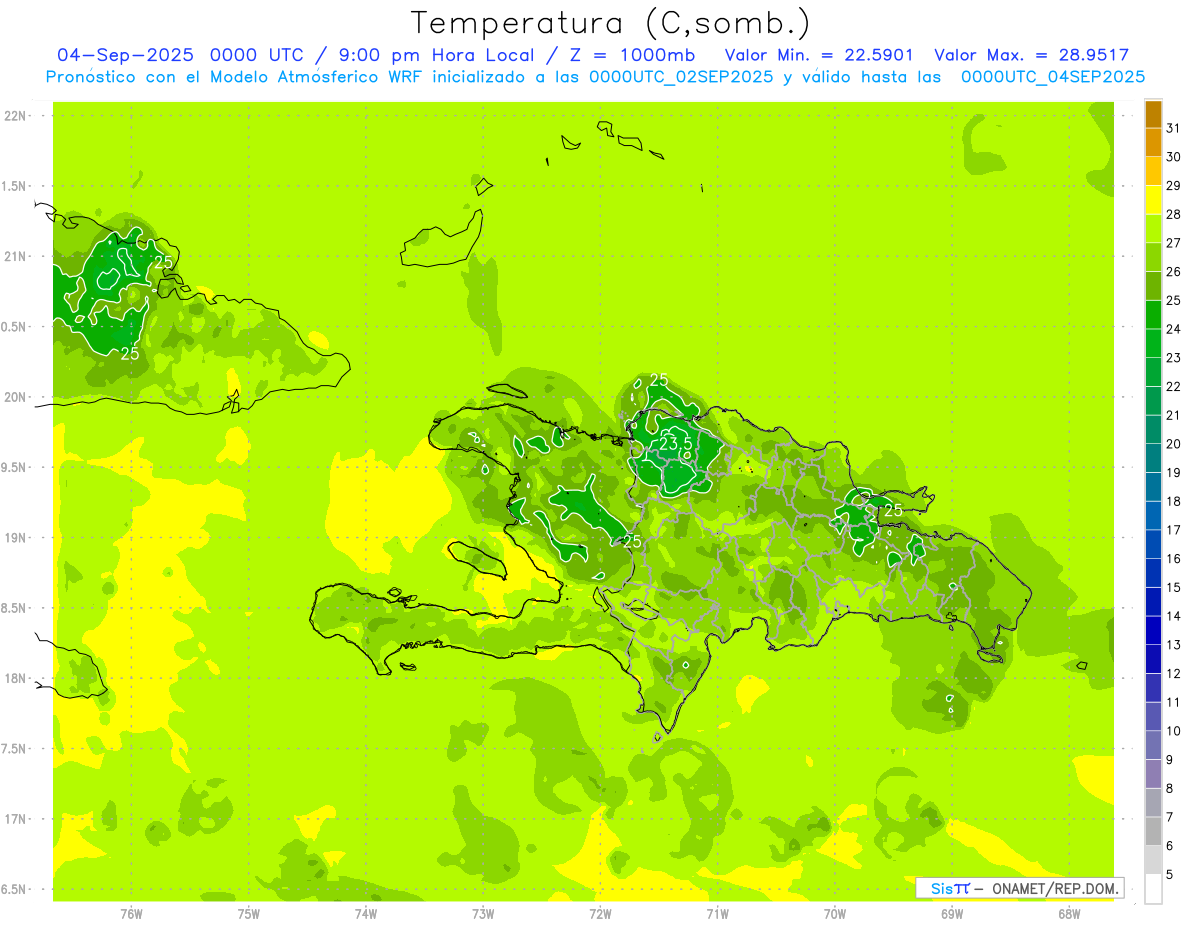This screenshot has height=927, width=1200.
Task: Click the "0.5N" latitude label
Action: coord(15,327)
